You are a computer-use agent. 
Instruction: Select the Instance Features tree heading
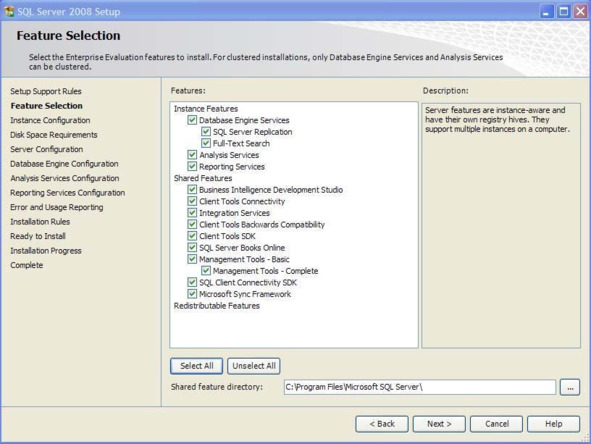pos(206,109)
